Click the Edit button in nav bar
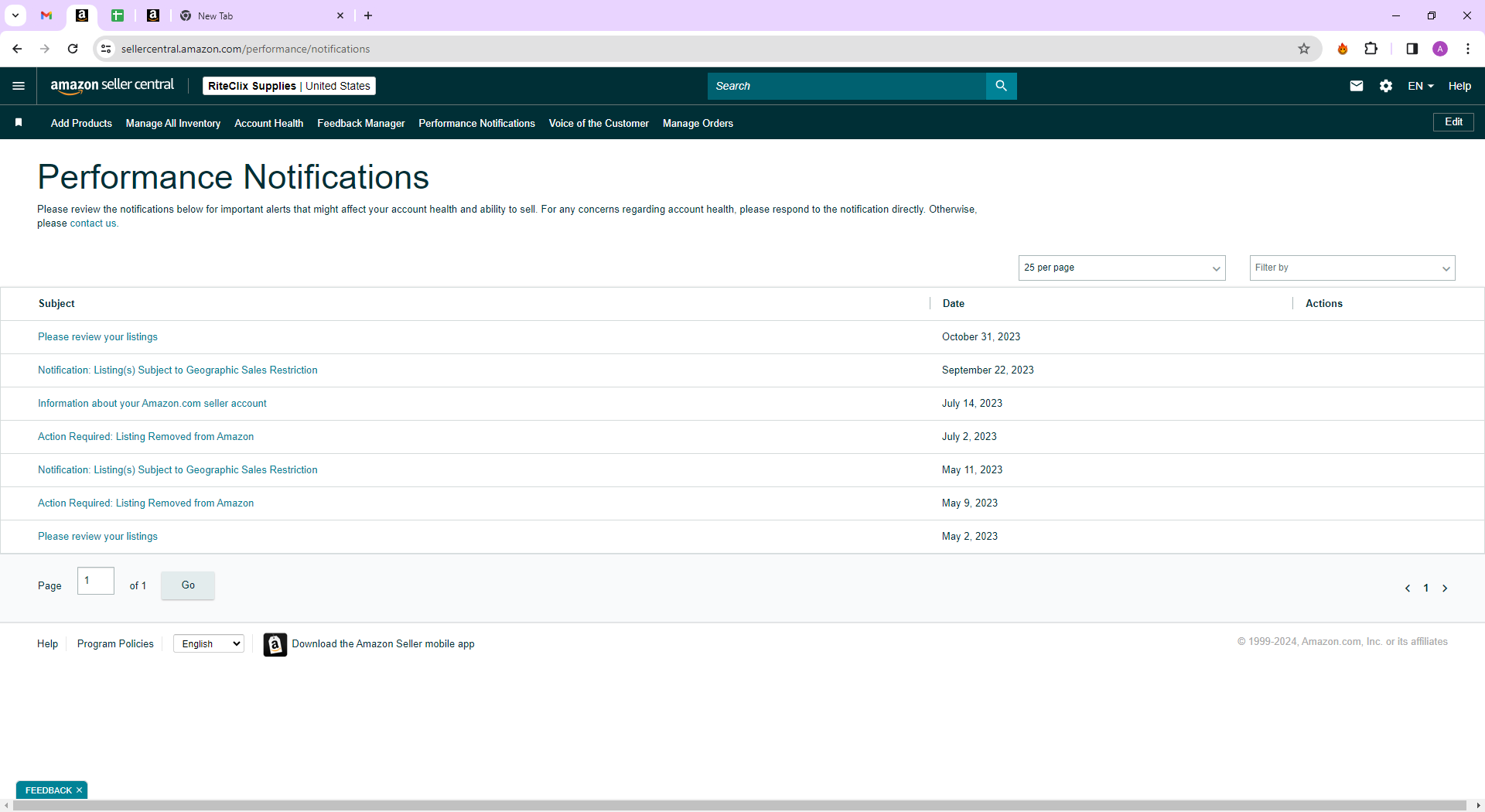 pyautogui.click(x=1453, y=122)
